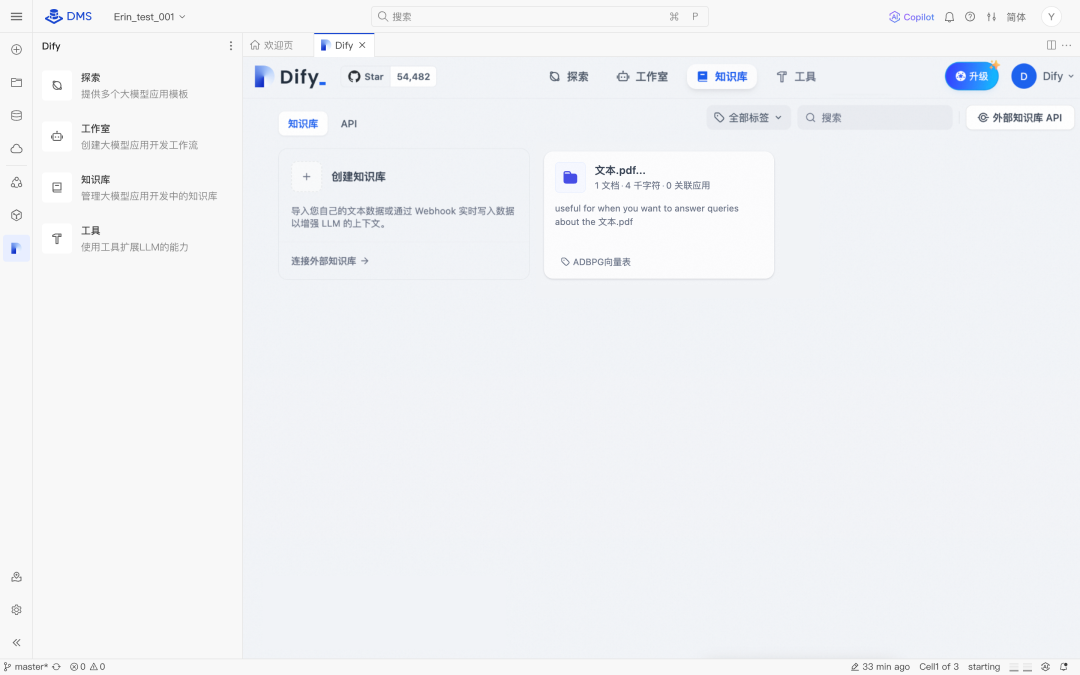Viewport: 1080px width, 675px height.
Task: Select the Dify icon in left sidebar
Action: (17, 248)
